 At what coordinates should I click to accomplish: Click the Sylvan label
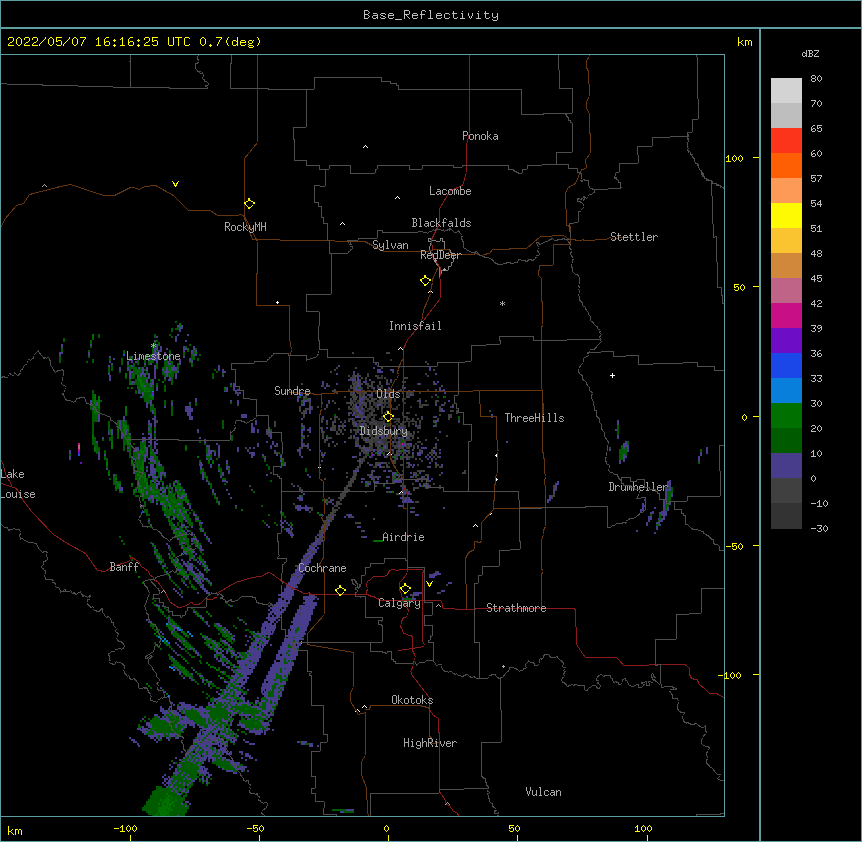[x=390, y=245]
